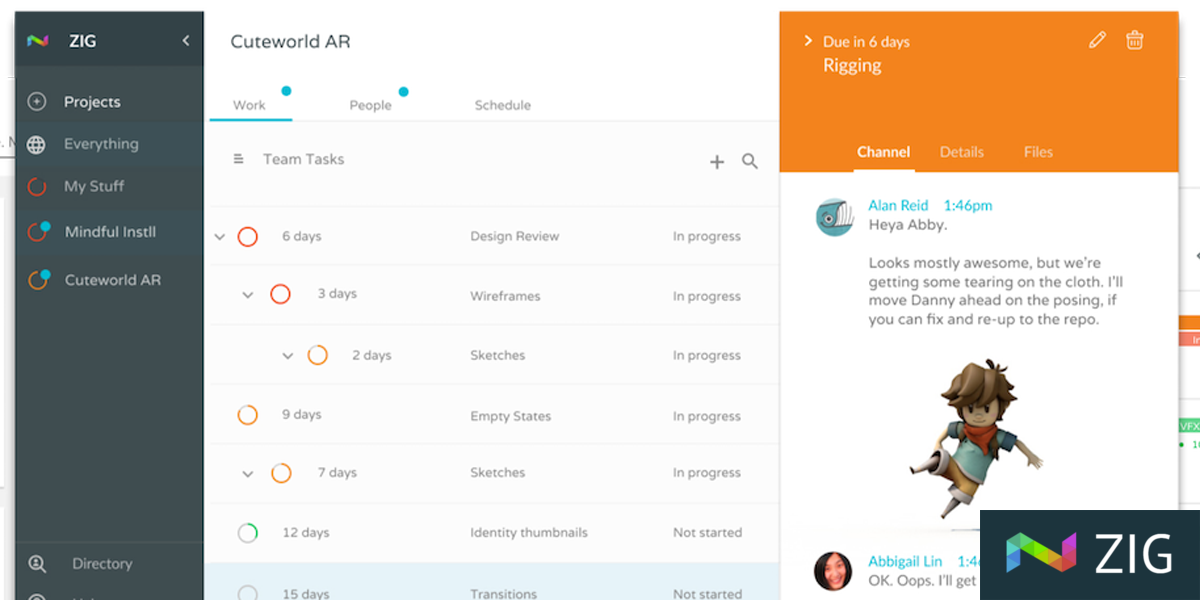Collapse the Design Review task row
1200x600 pixels.
tap(220, 237)
